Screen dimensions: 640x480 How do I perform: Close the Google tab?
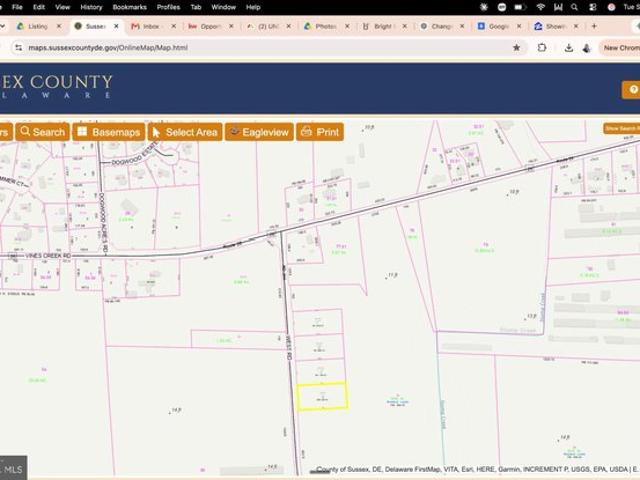pos(519,26)
